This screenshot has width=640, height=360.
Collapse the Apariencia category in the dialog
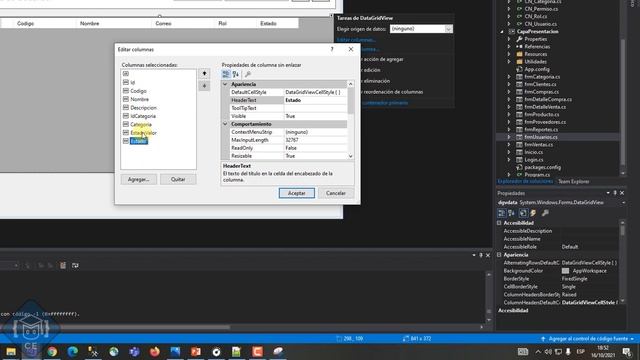pos(225,84)
